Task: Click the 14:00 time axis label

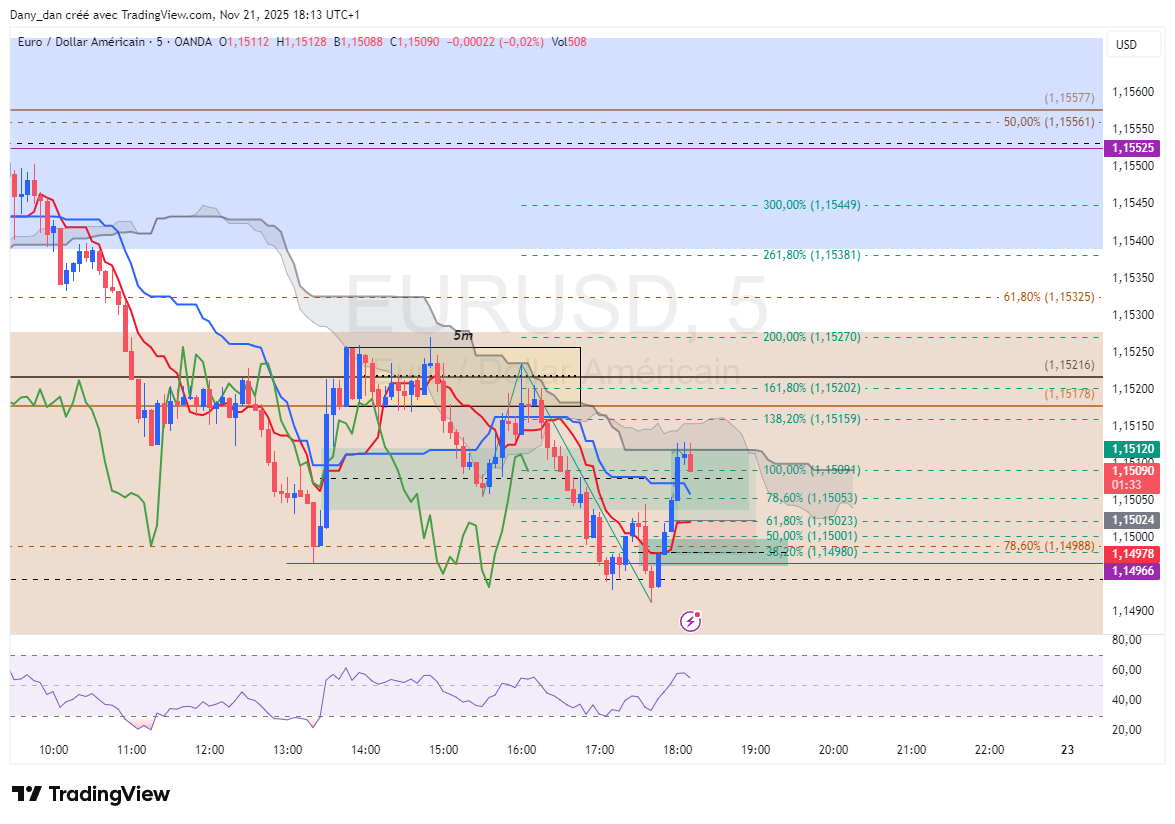Action: click(366, 750)
